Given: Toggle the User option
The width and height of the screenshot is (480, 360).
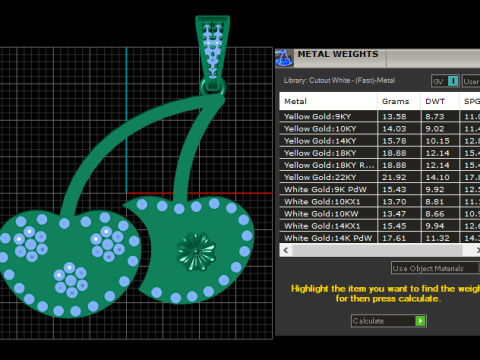Looking at the screenshot, I should point(471,81).
